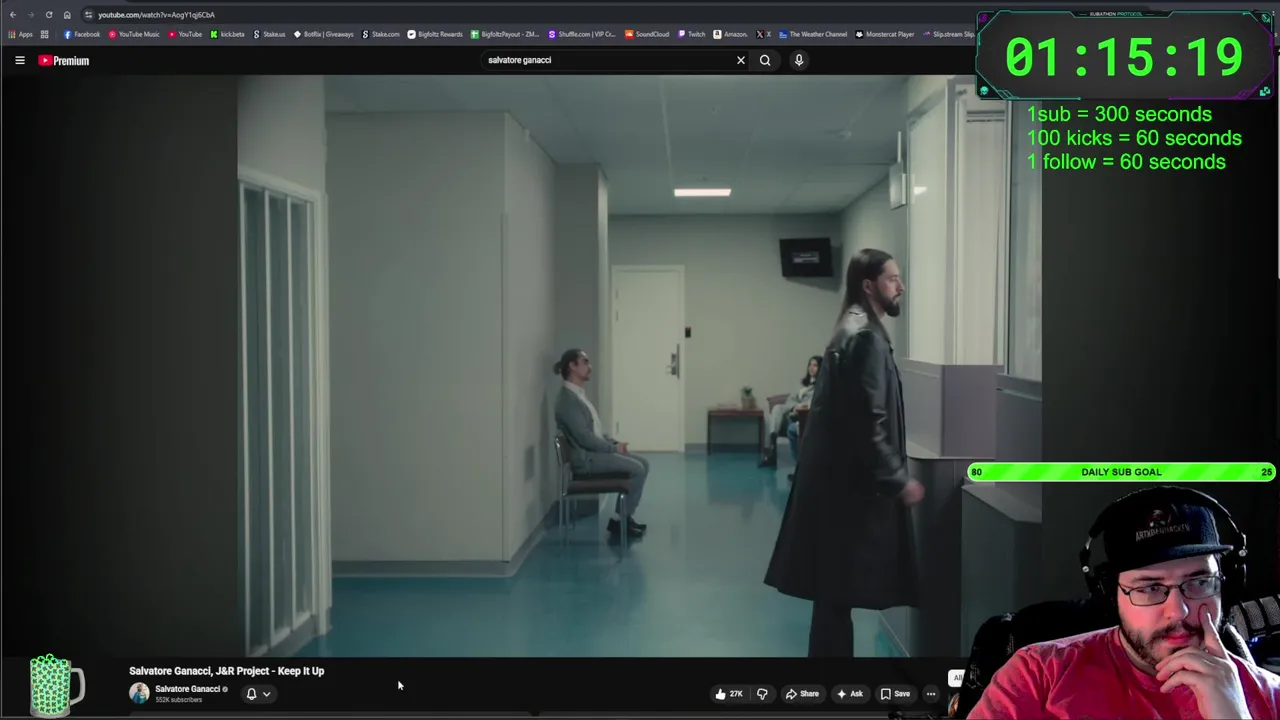Click the Daily Sub Goal progress bar
1280x720 pixels.
tap(1121, 472)
